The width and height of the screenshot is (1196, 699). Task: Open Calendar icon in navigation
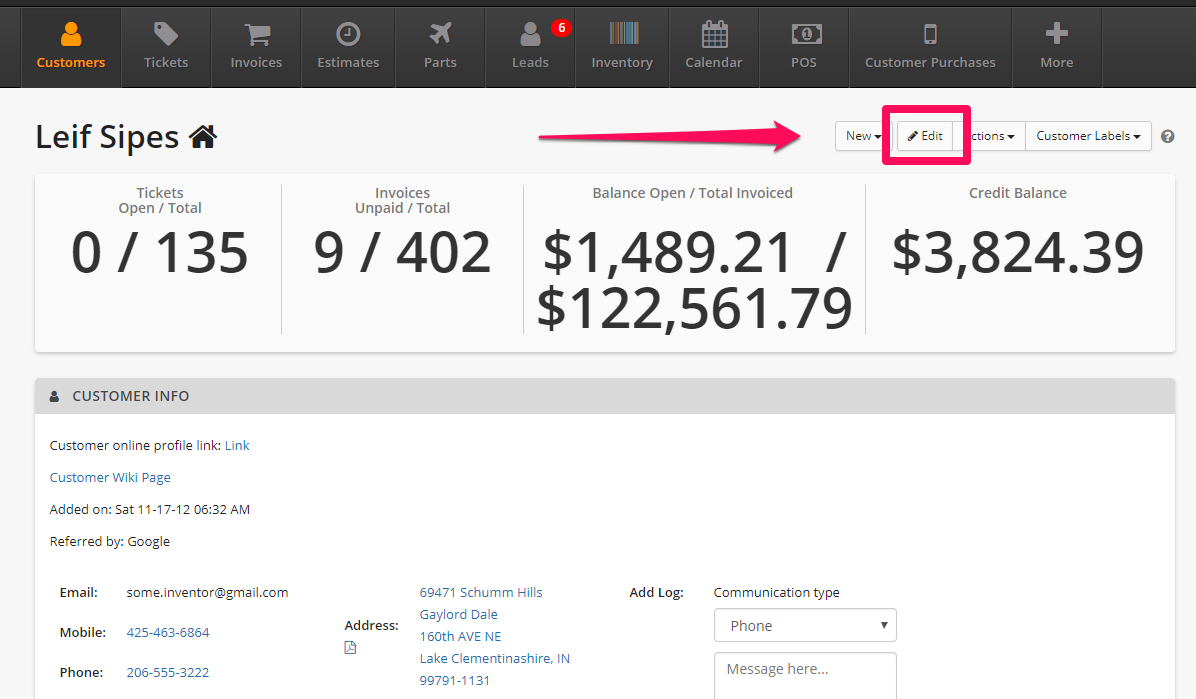click(715, 34)
